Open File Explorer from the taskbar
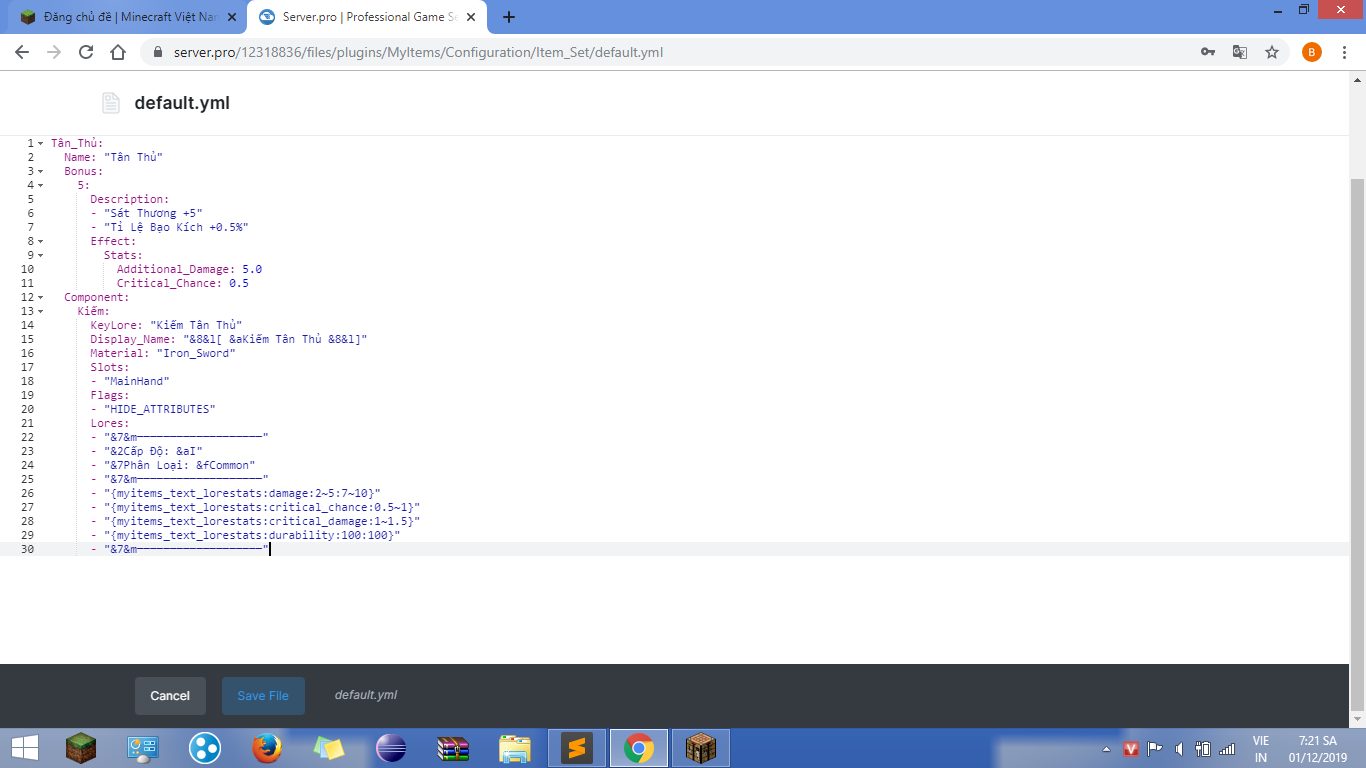This screenshot has height=768, width=1366. point(515,748)
